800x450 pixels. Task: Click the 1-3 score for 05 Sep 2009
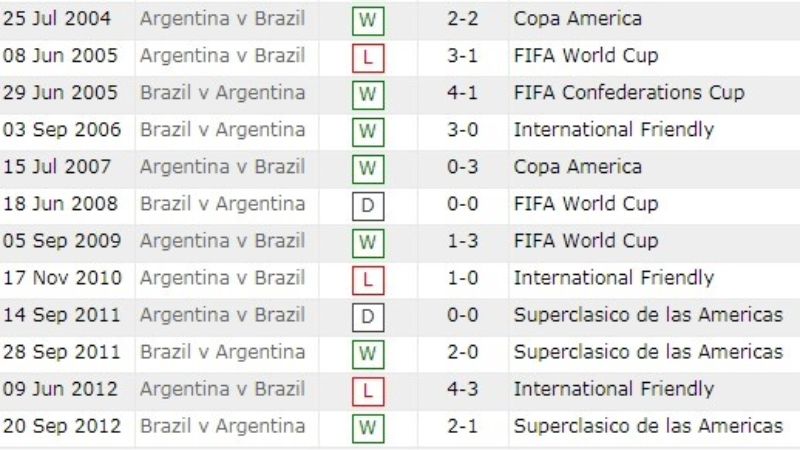[x=462, y=241]
